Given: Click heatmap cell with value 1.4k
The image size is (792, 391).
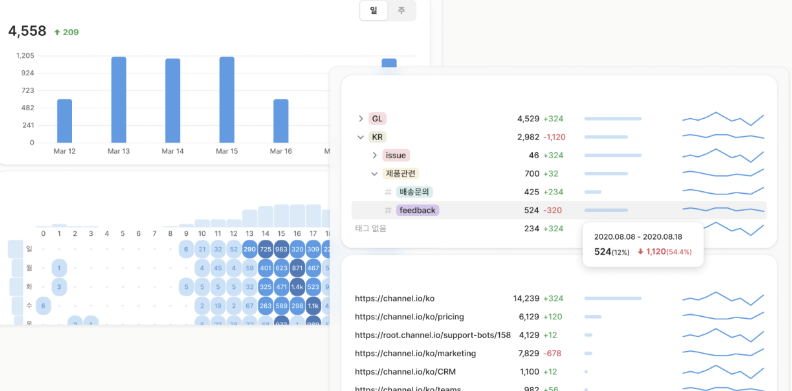Looking at the screenshot, I should click(298, 286).
